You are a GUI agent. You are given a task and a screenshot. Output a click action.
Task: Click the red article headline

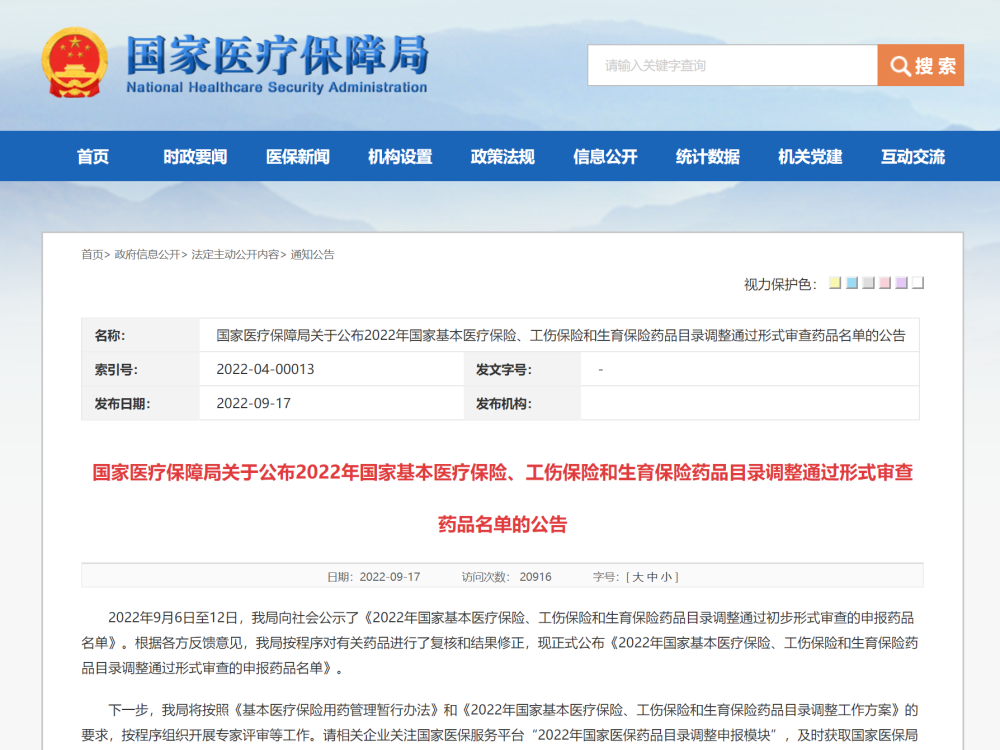(x=503, y=498)
